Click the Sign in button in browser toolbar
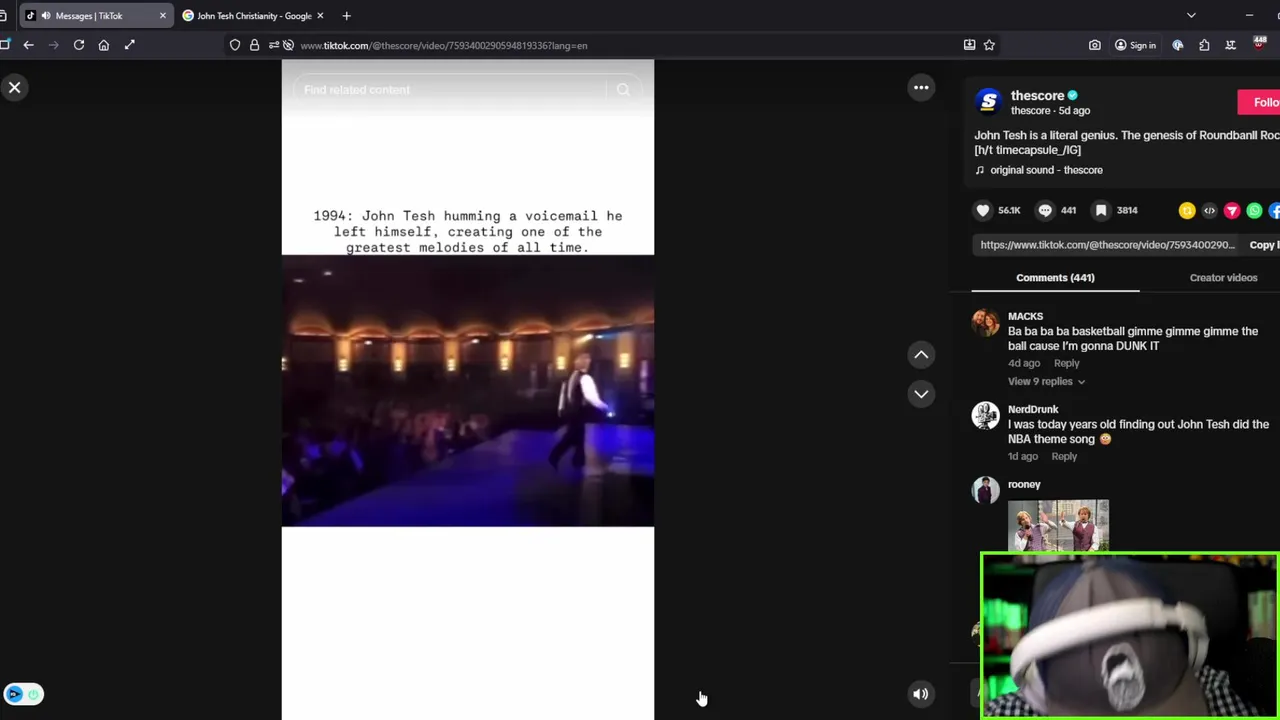1280x720 pixels. pos(1135,45)
